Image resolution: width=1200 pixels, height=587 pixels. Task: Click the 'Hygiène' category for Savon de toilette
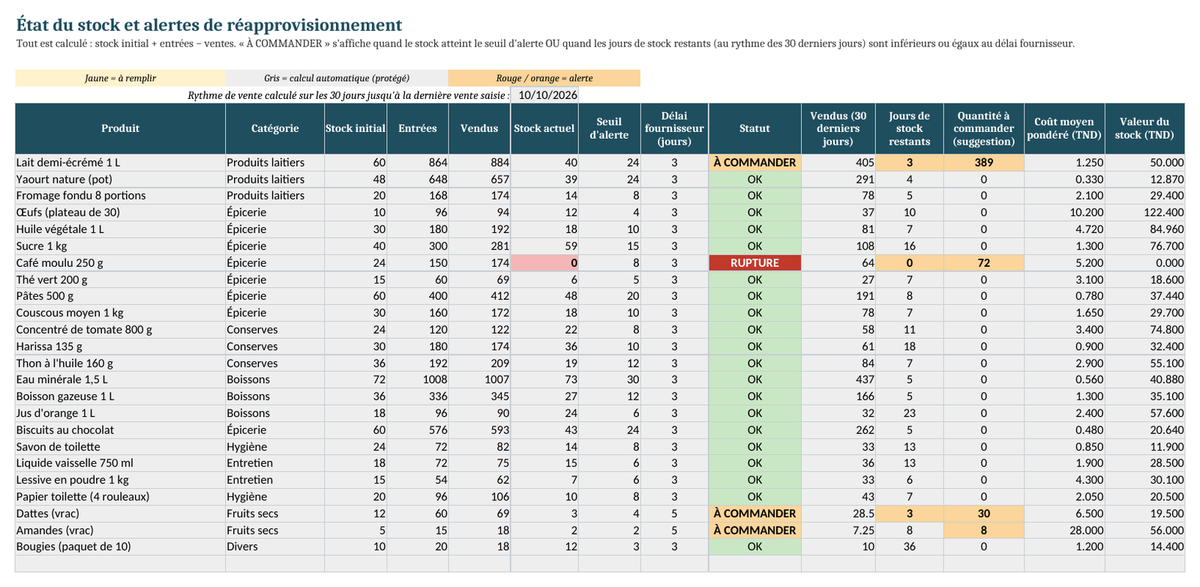tap(275, 447)
